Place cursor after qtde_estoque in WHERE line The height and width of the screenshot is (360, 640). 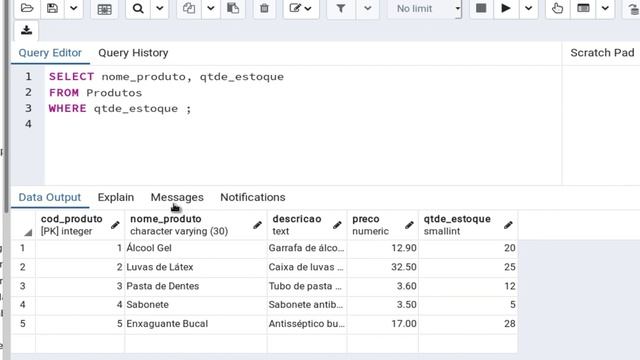pyautogui.click(x=179, y=109)
